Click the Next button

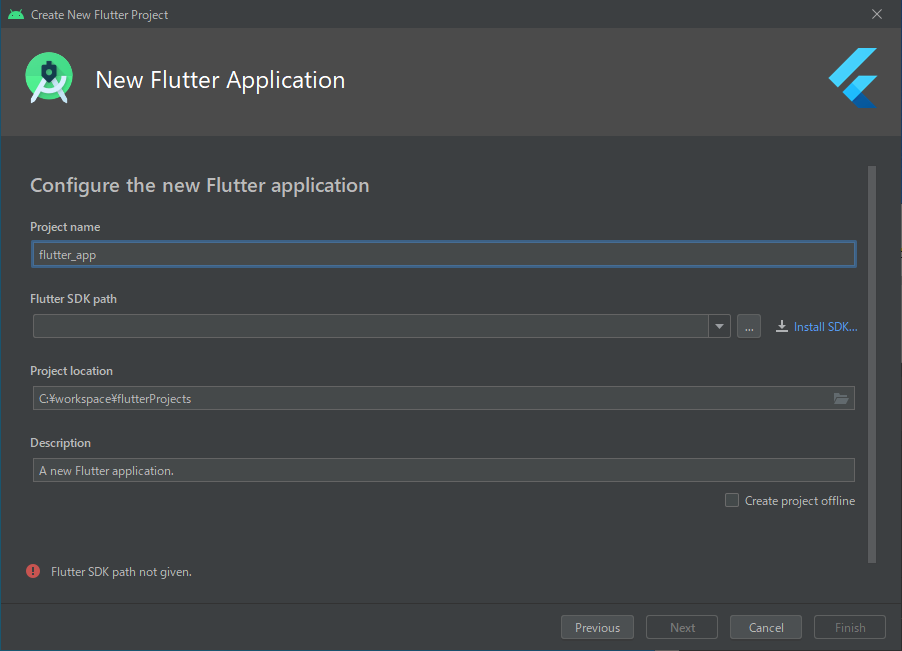click(x=682, y=627)
